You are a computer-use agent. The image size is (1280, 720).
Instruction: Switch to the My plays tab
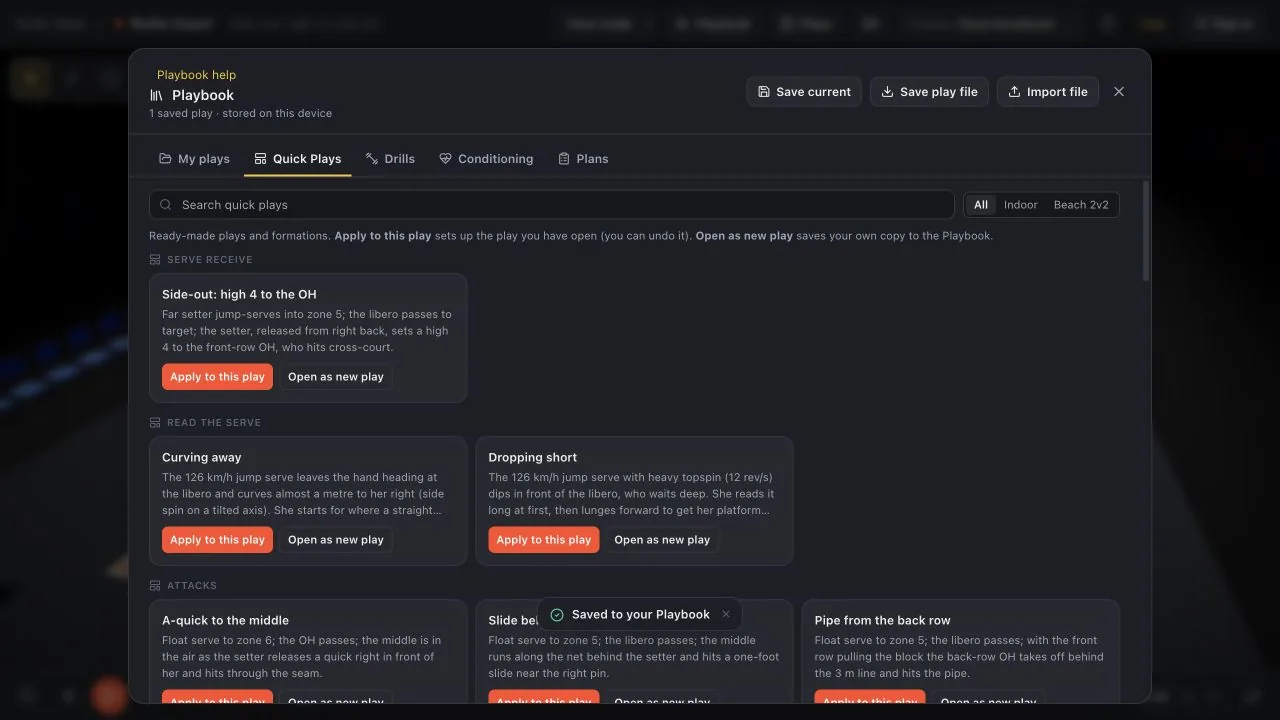[194, 159]
